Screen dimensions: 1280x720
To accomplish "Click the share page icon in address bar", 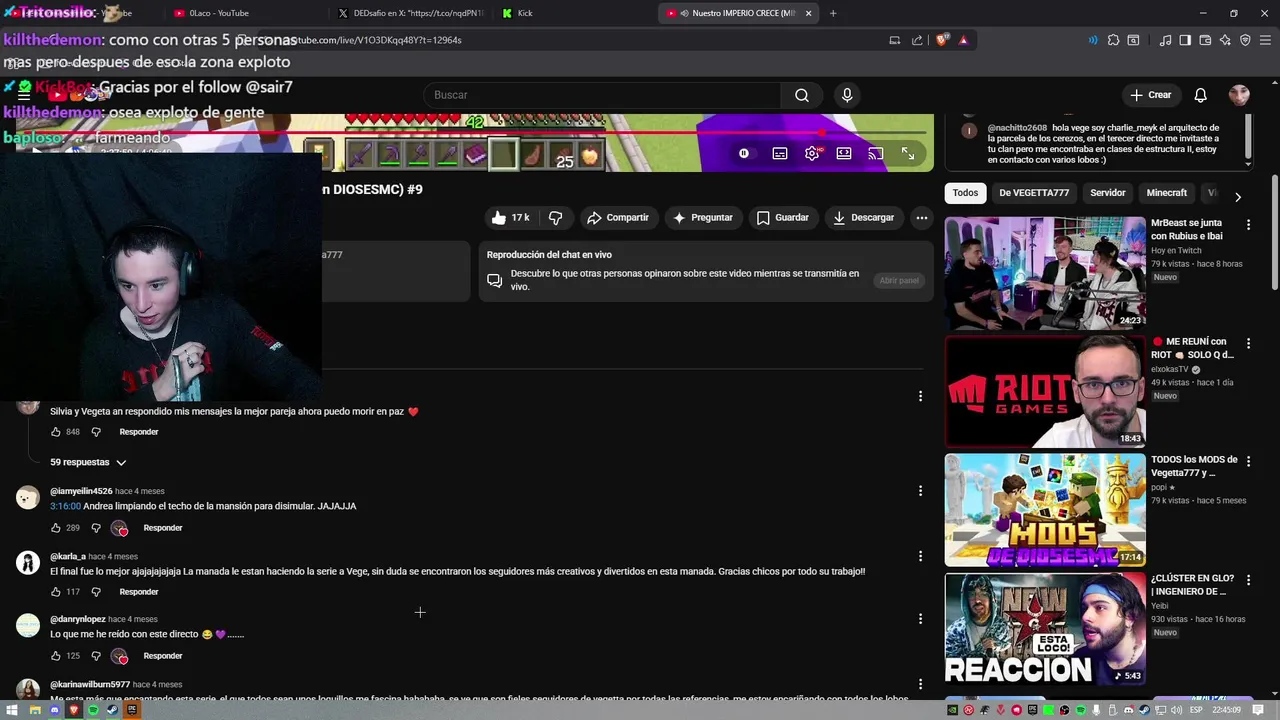I will point(917,40).
